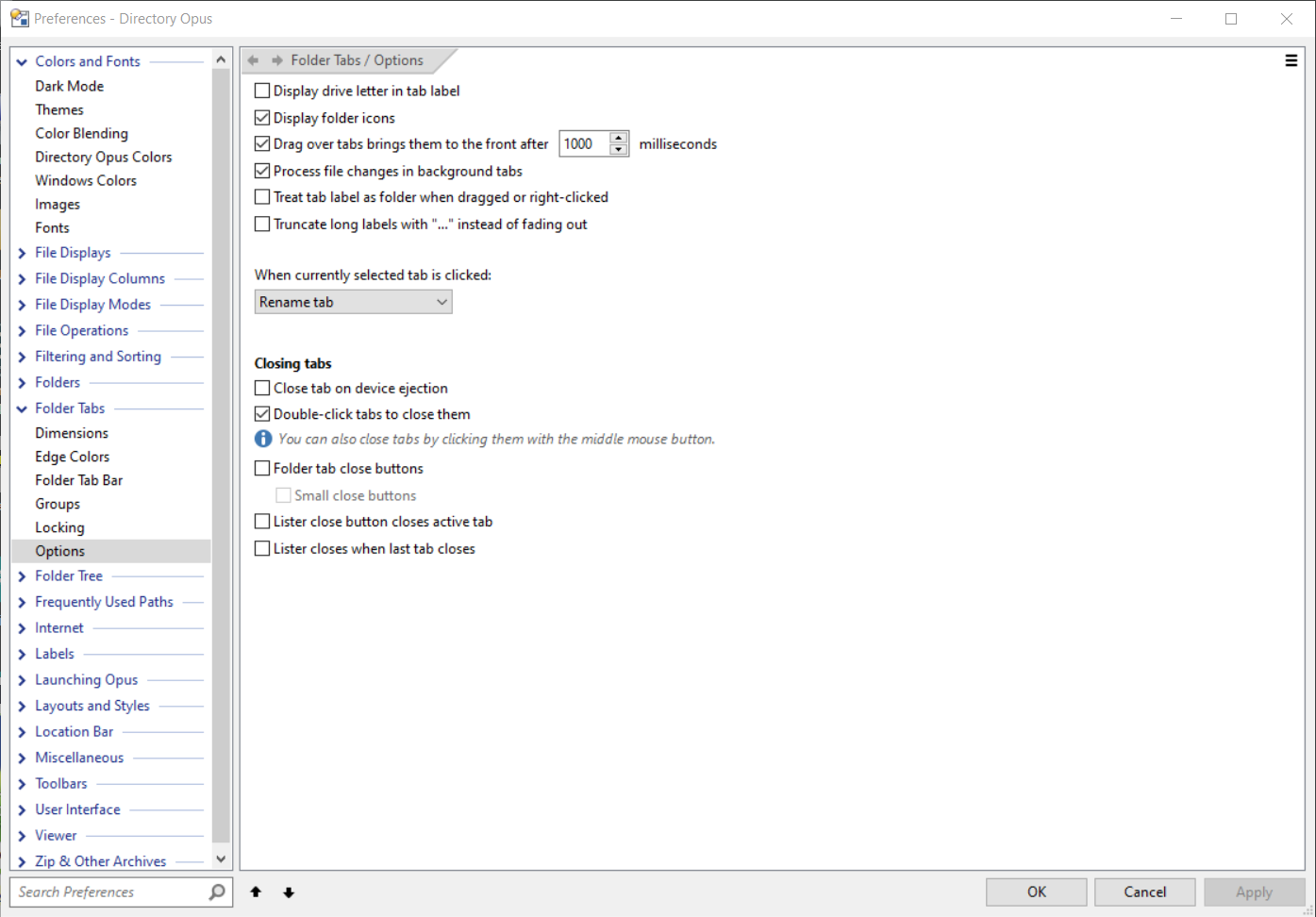Viewport: 1316px width, 917px height.
Task: Check Lister closes when last tab closes
Action: click(x=262, y=548)
